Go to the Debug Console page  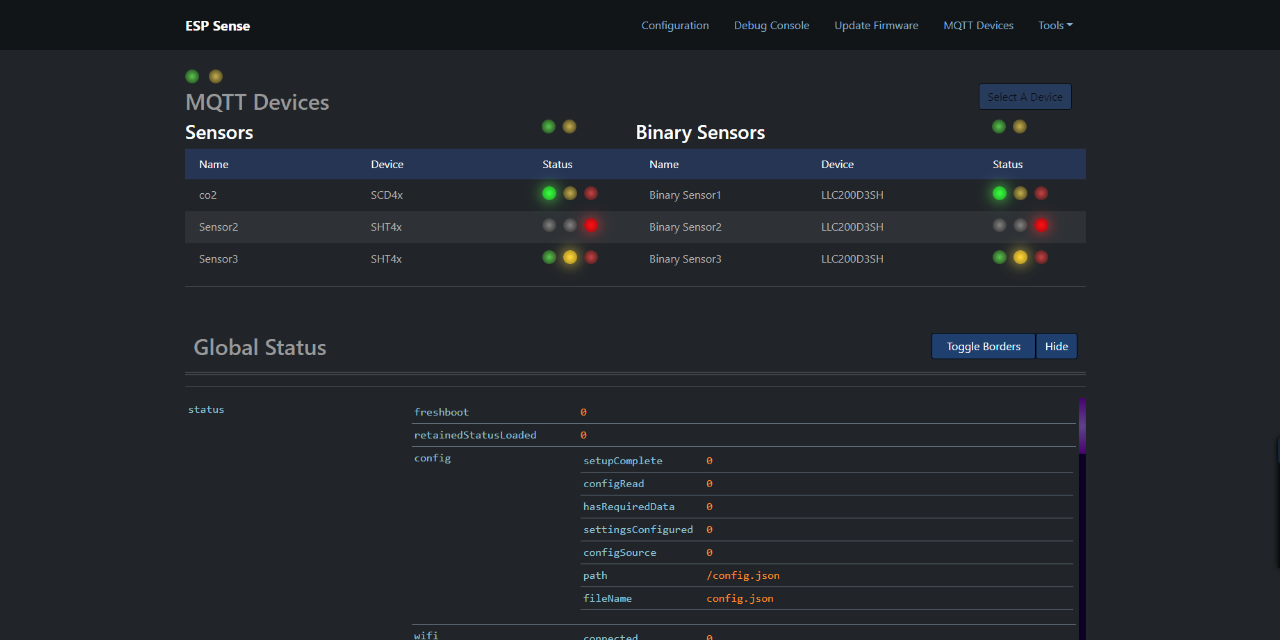(x=771, y=25)
